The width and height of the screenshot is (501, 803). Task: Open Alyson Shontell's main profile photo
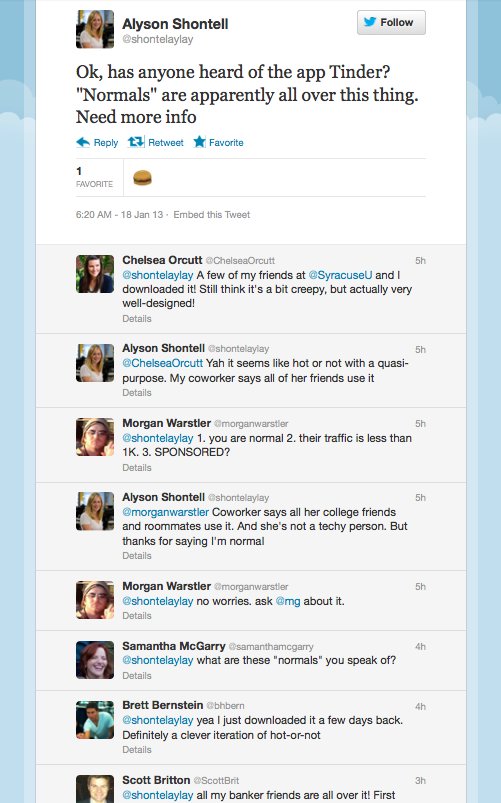(95, 29)
